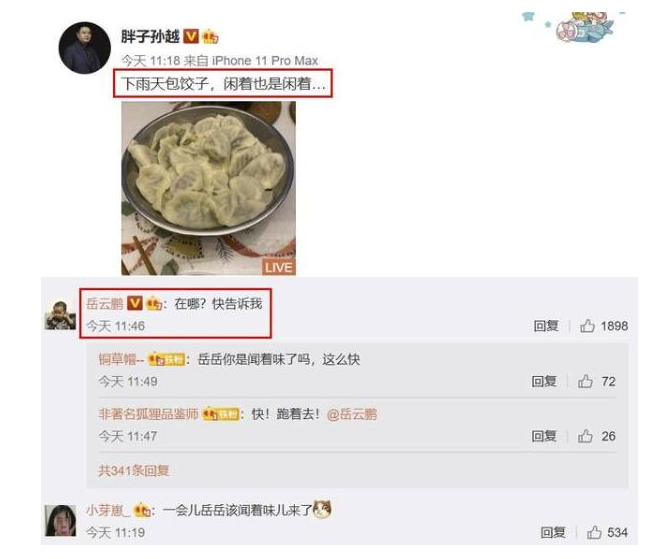
Task: Like the comment with 72 likes
Action: coord(585,381)
